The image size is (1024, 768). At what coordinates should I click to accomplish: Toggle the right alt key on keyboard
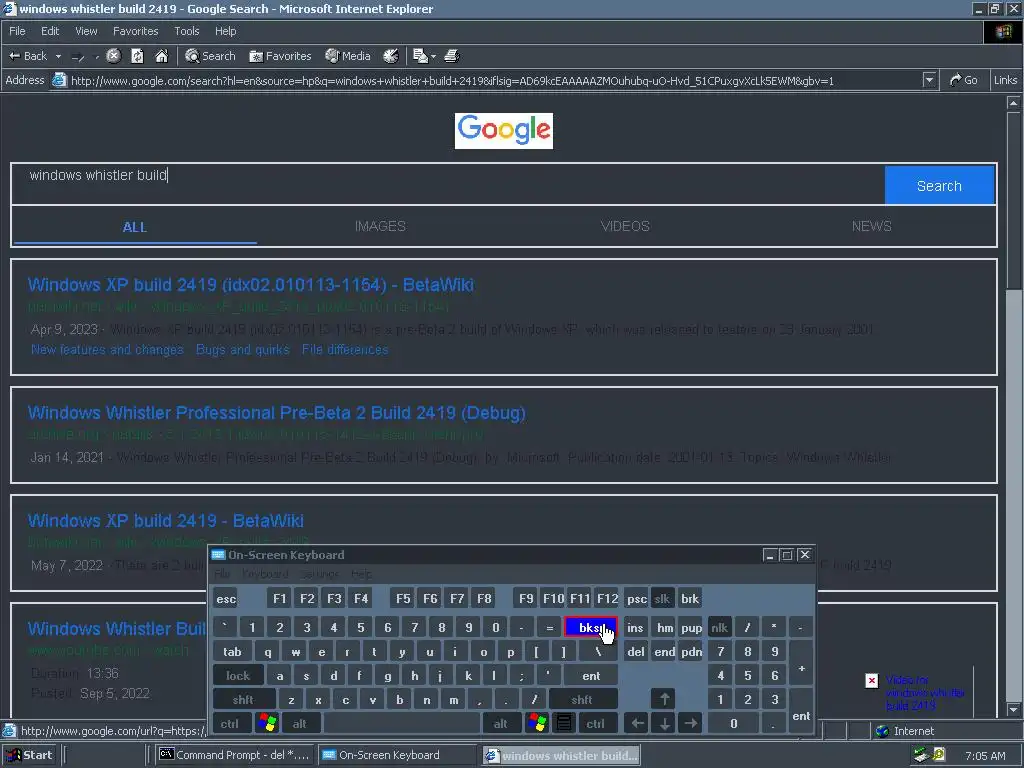click(501, 723)
